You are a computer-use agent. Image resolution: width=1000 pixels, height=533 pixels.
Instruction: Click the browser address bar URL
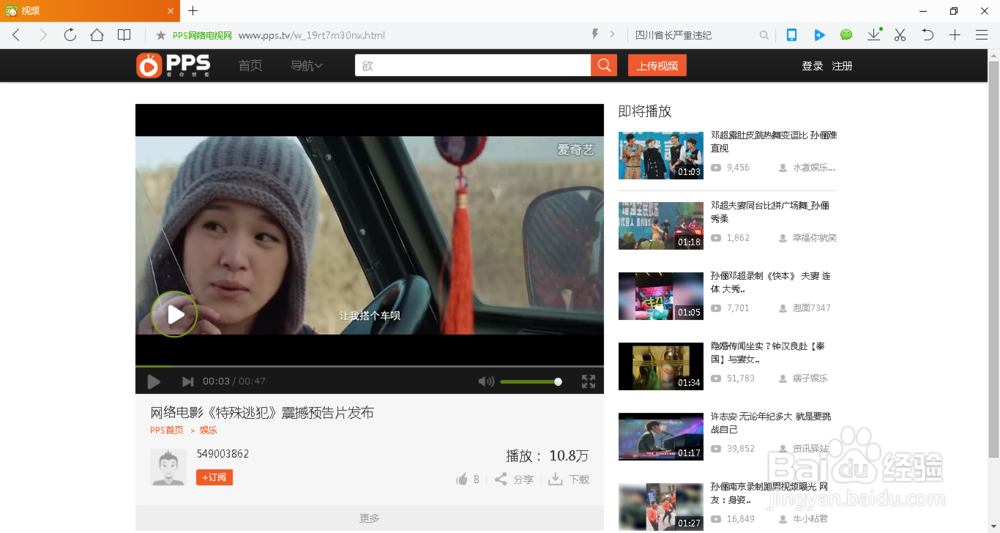[x=311, y=35]
